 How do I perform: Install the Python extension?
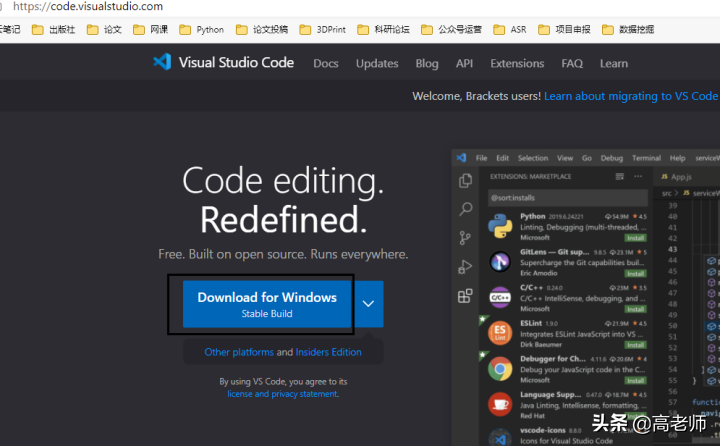coord(636,238)
